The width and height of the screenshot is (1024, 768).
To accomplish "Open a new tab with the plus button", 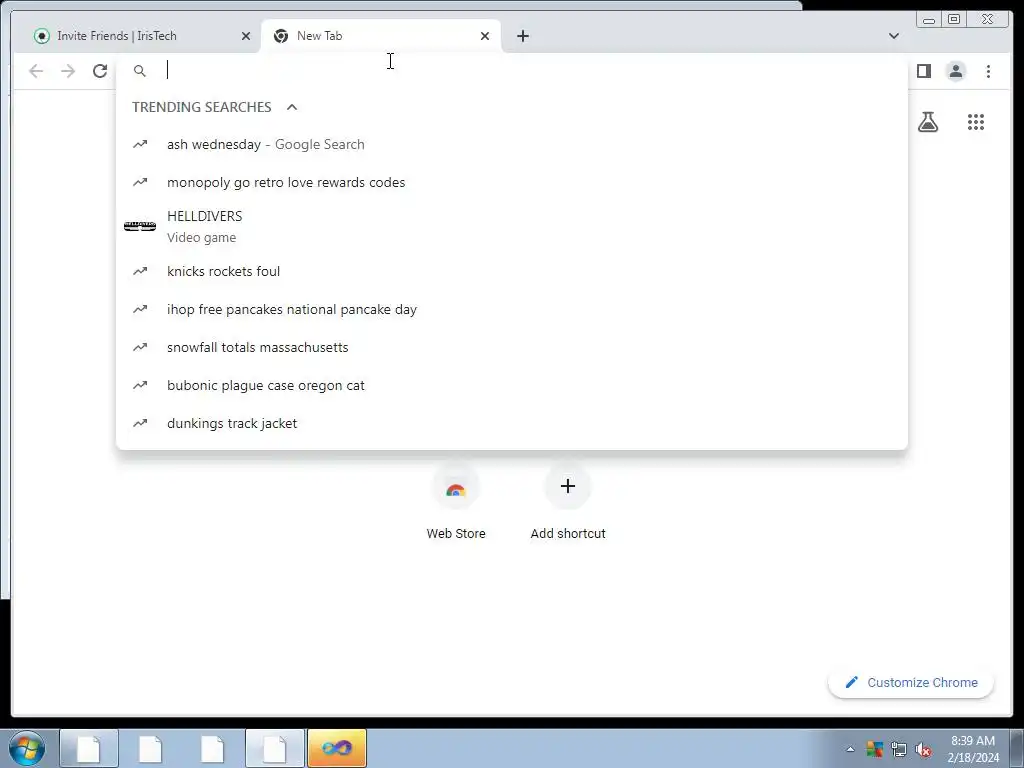I will [522, 36].
